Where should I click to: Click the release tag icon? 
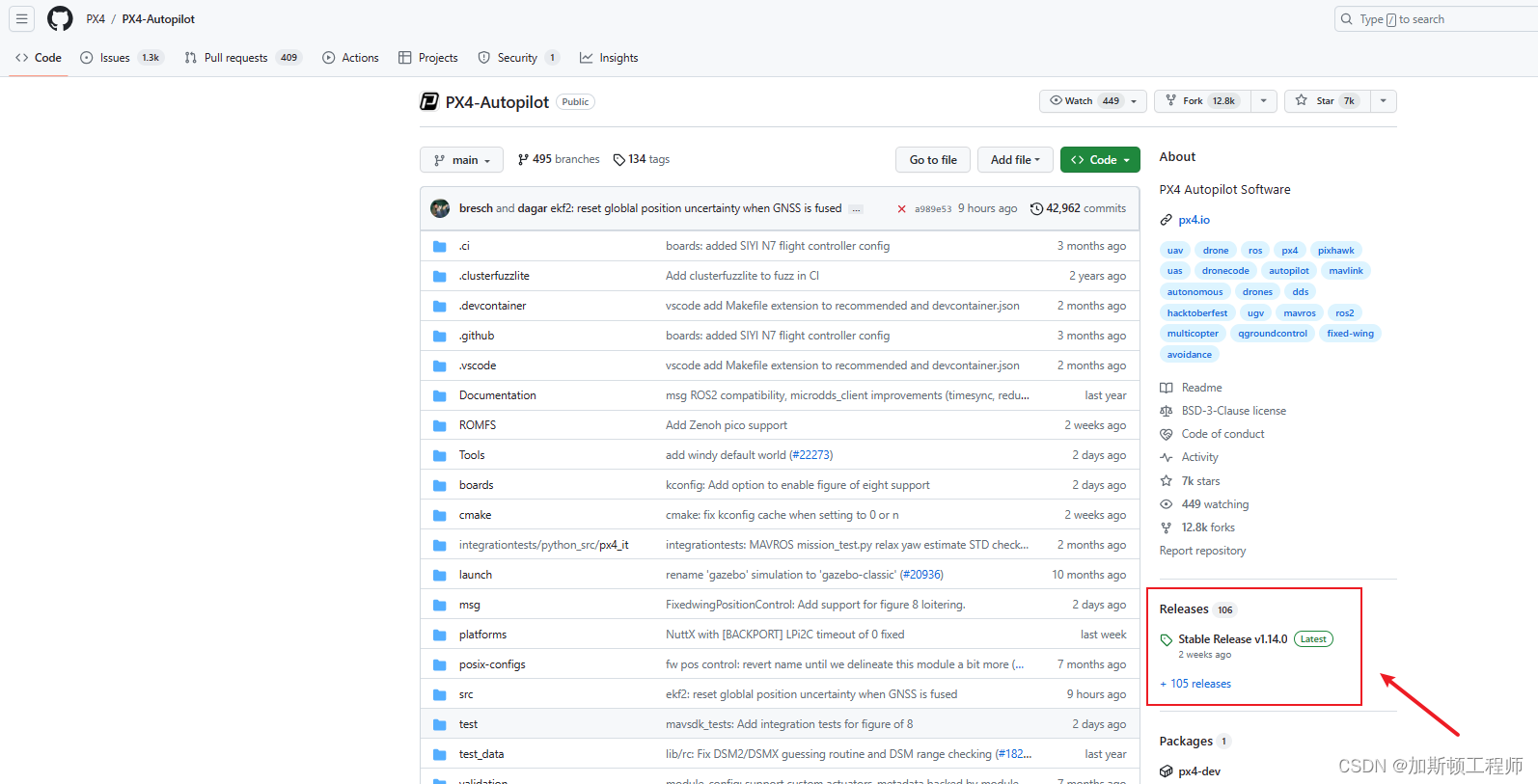[x=1166, y=640]
